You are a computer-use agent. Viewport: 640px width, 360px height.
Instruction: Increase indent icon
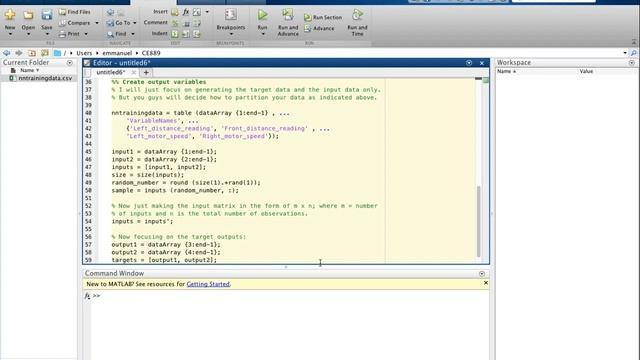186,34
